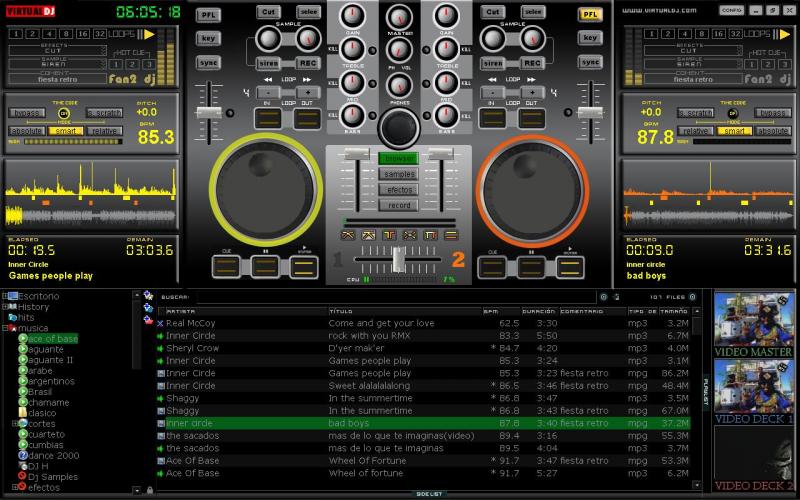Viewport: 800px width, 500px height.
Task: Switch to the efectos panel tab
Action: (x=399, y=190)
